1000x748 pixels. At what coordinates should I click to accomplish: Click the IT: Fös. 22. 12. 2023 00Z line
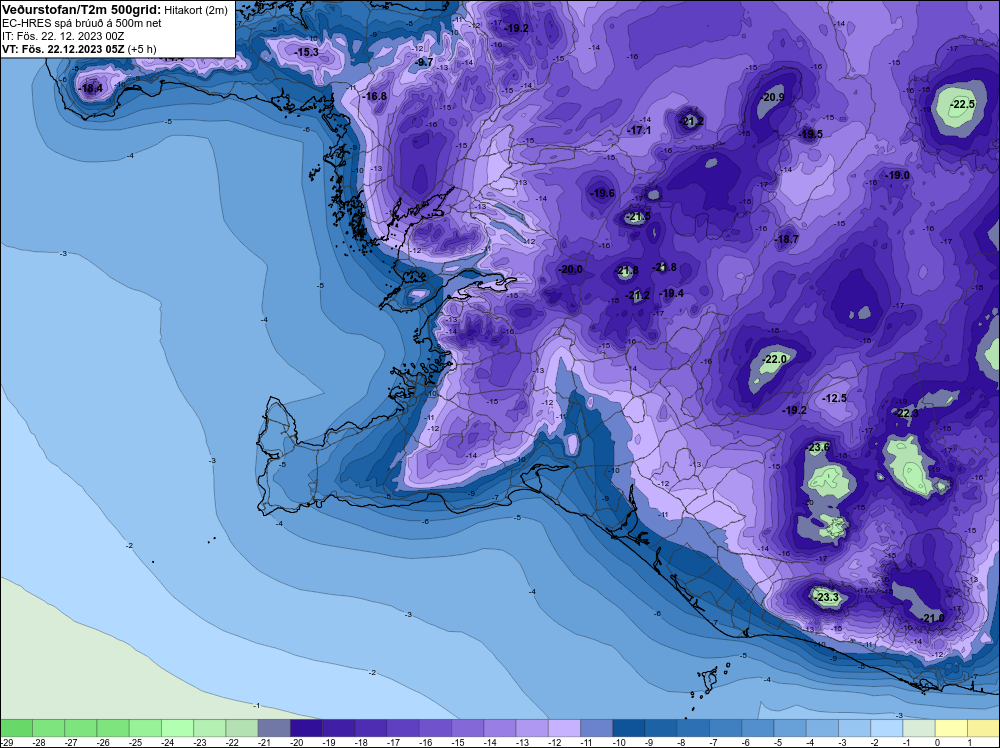63,36
